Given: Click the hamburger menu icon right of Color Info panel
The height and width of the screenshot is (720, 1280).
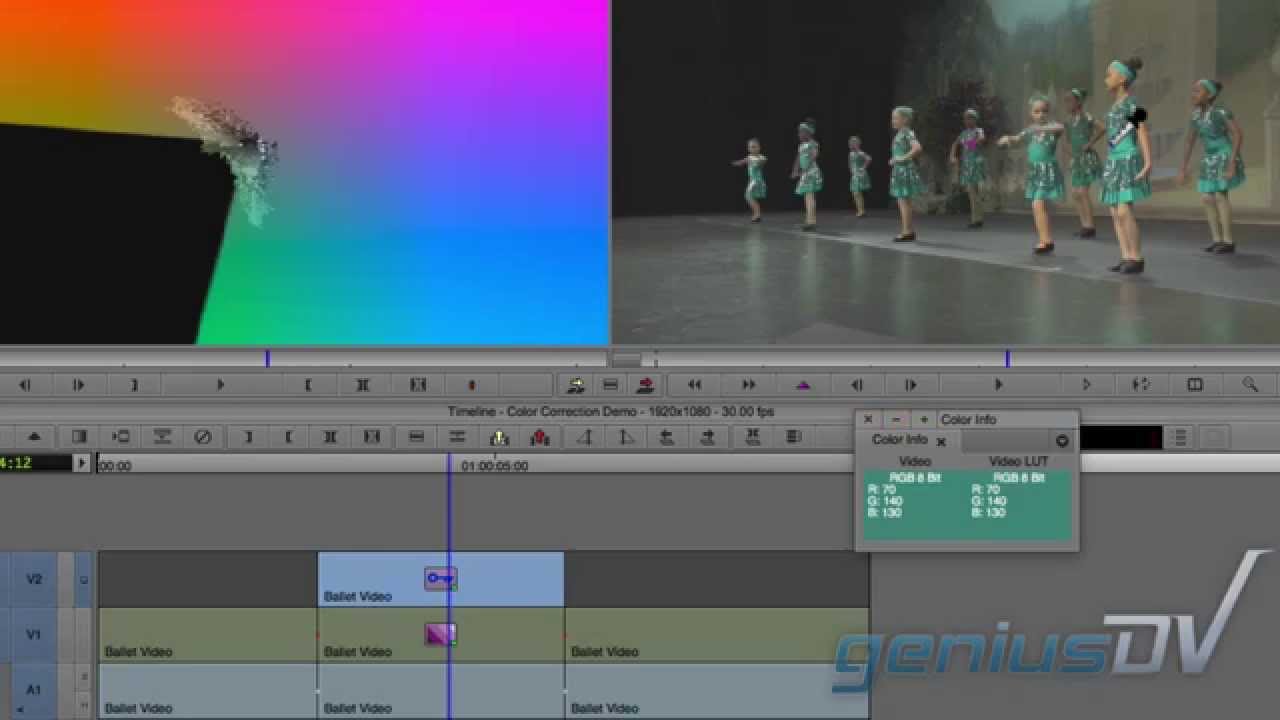Looking at the screenshot, I should (x=1181, y=437).
